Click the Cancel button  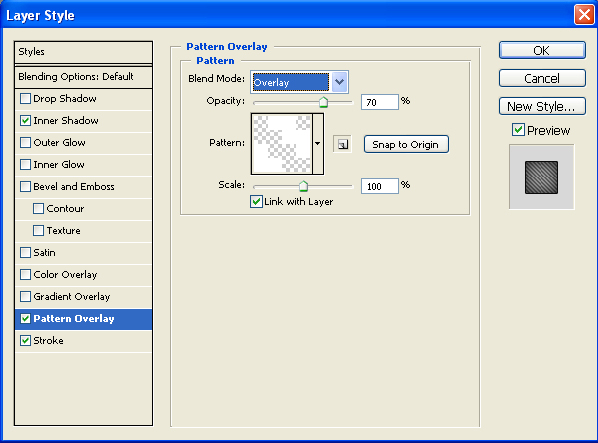click(x=542, y=79)
